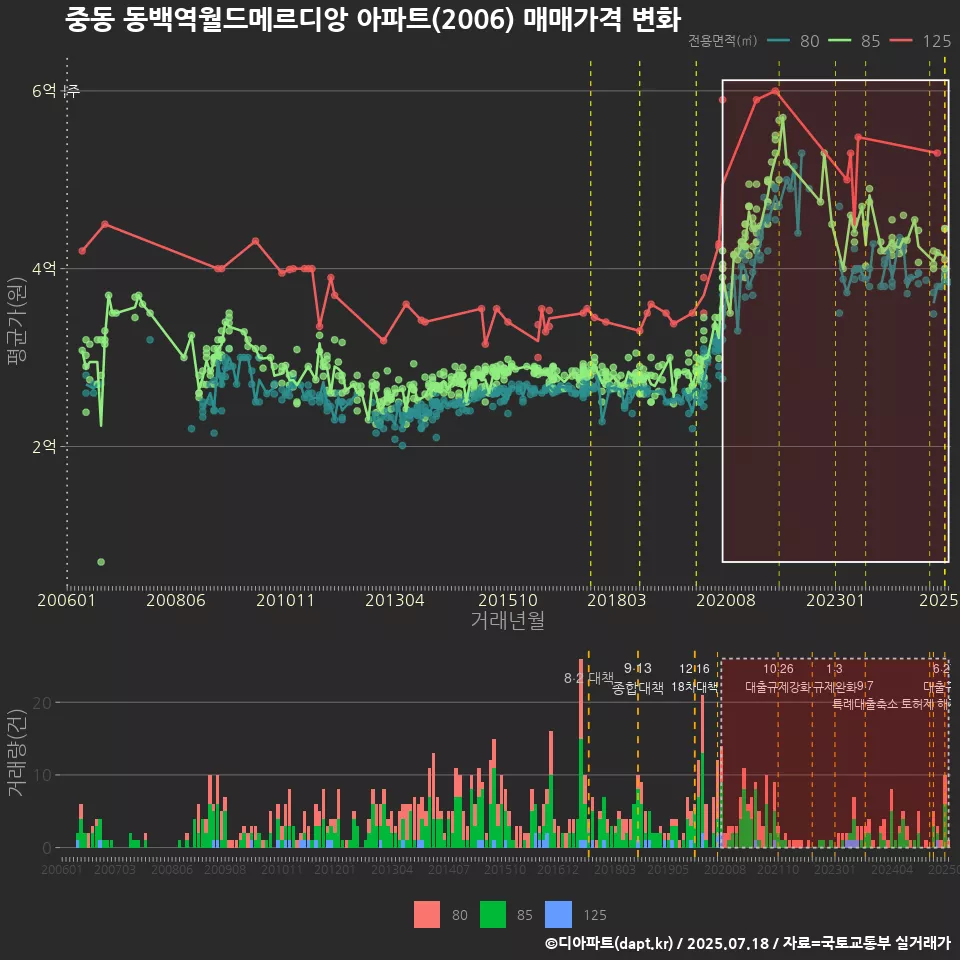Select 202301 on the price chart x-axis
This screenshot has height=960, width=960.
tap(835, 600)
